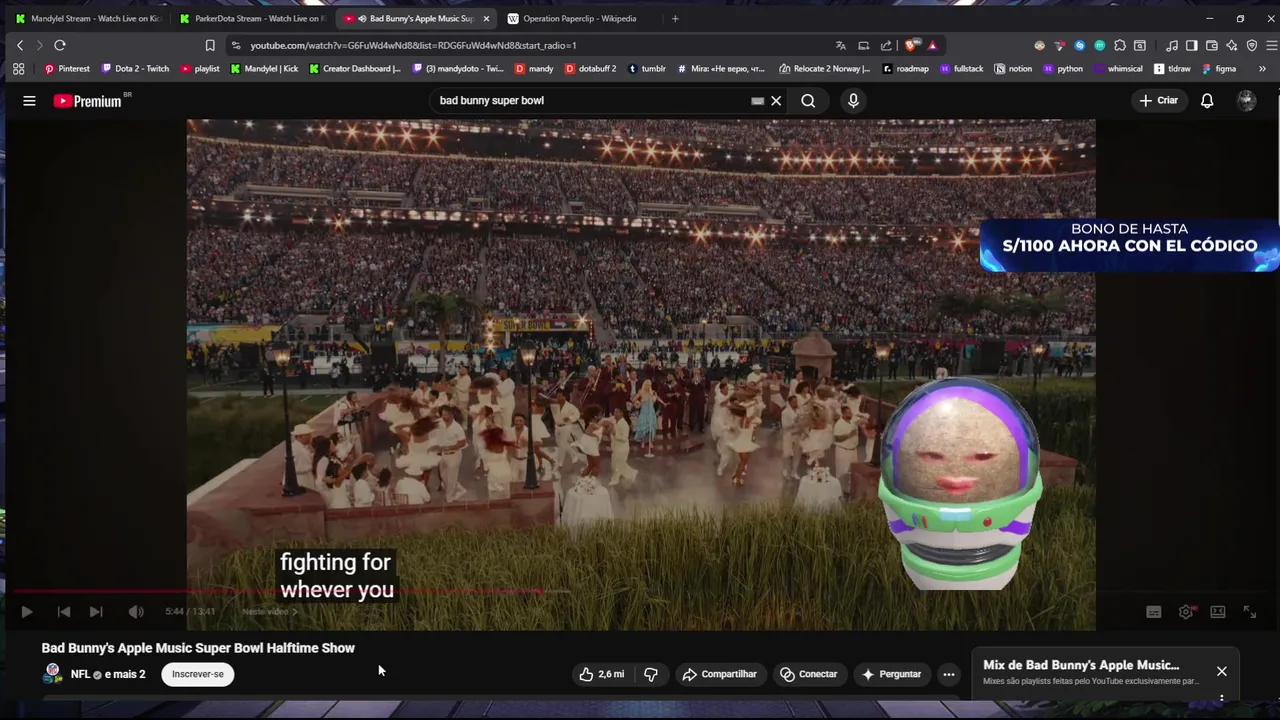Open Brave Shields lion icon
This screenshot has width=1280, height=720.
pos(911,45)
